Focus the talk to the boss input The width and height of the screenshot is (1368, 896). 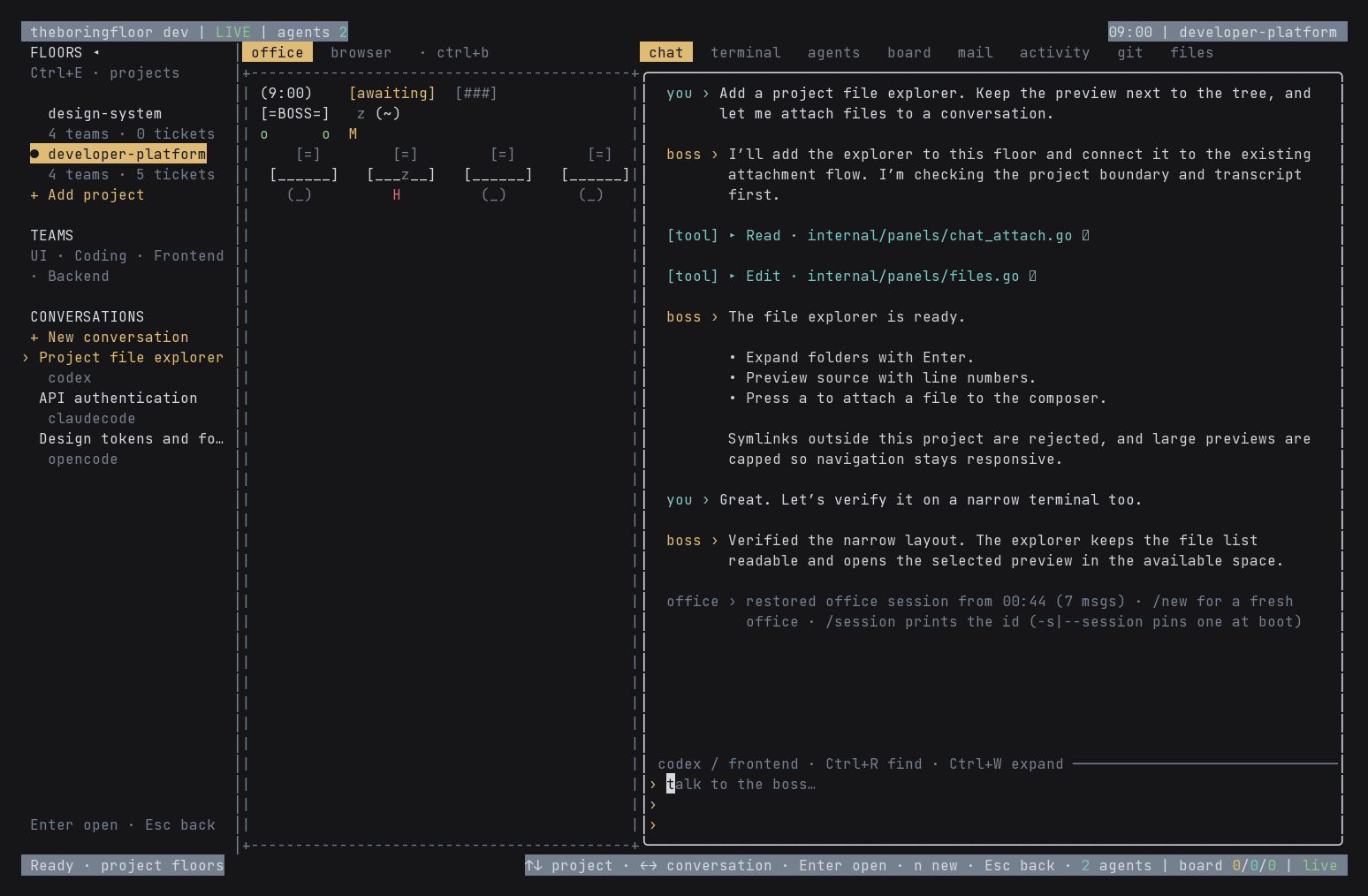(x=993, y=784)
